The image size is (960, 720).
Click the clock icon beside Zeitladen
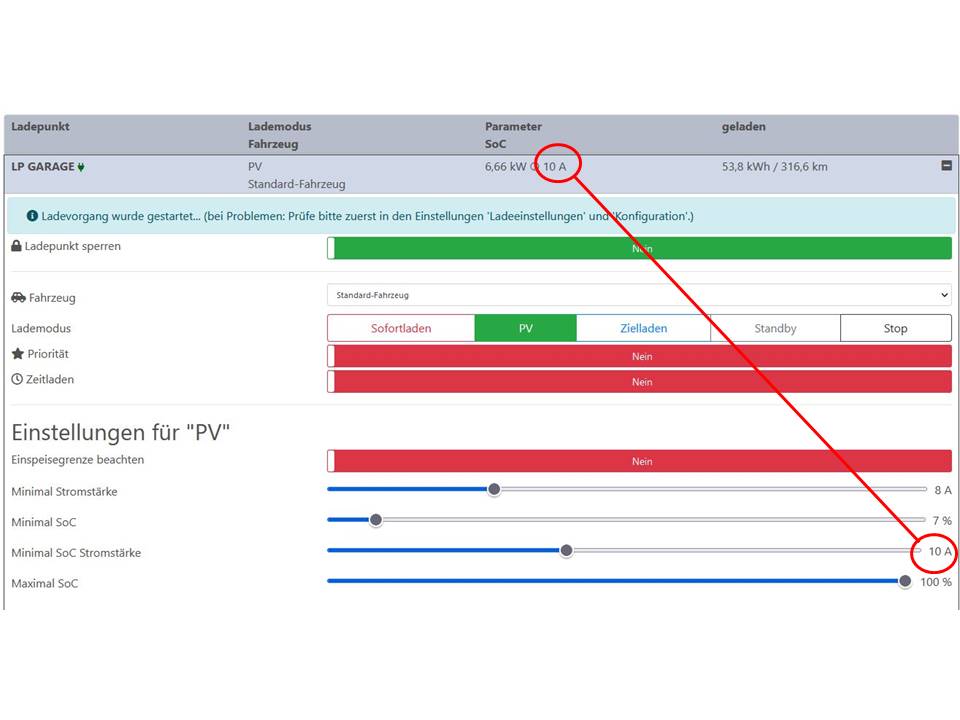coord(17,380)
